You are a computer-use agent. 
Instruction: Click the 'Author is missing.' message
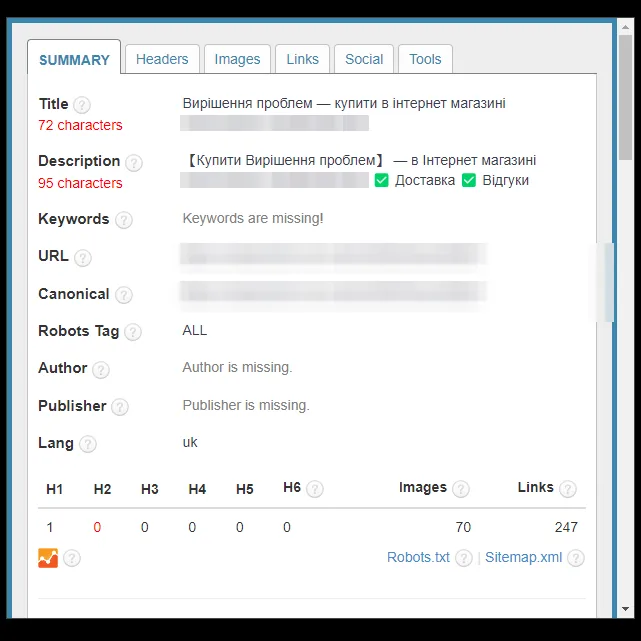click(238, 367)
